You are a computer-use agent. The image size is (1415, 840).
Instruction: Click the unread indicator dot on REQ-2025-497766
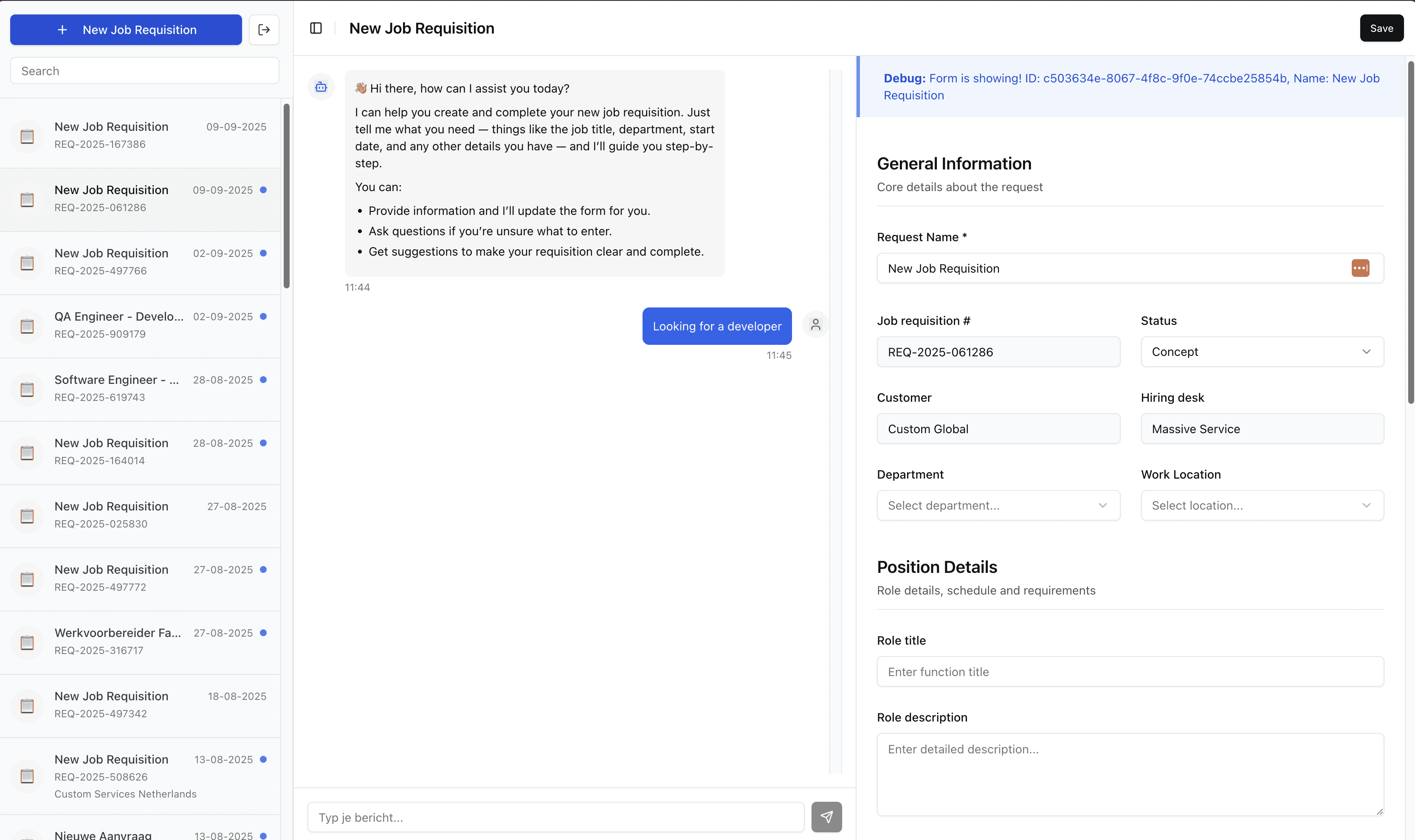click(x=264, y=254)
